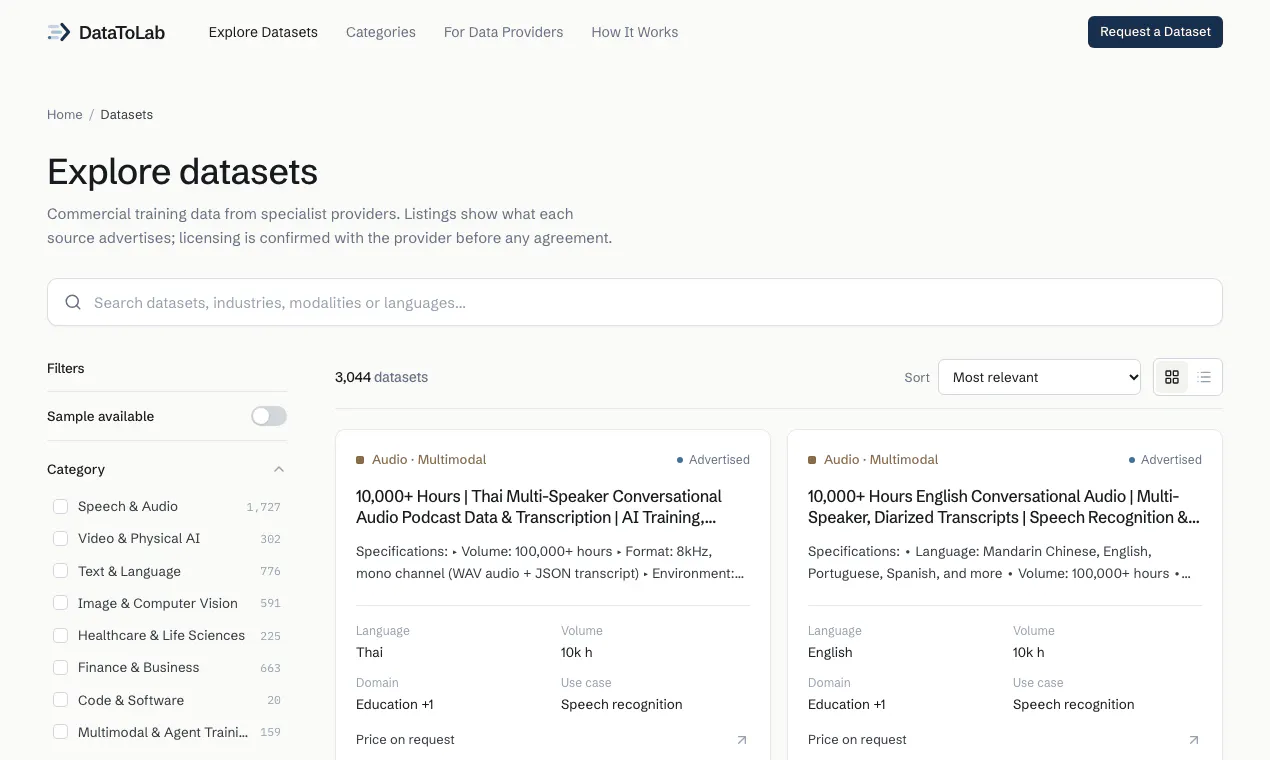The width and height of the screenshot is (1270, 760).
Task: Open Categories nav item
Action: [x=381, y=32]
